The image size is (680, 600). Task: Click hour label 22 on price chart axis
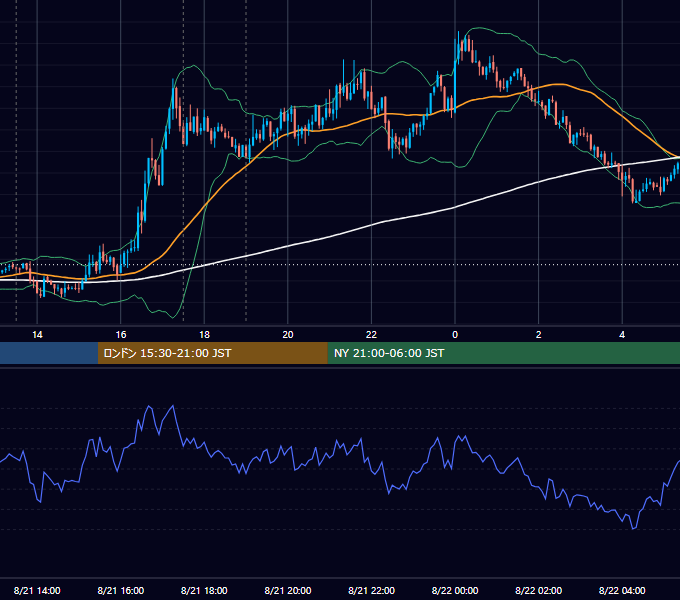tap(371, 334)
